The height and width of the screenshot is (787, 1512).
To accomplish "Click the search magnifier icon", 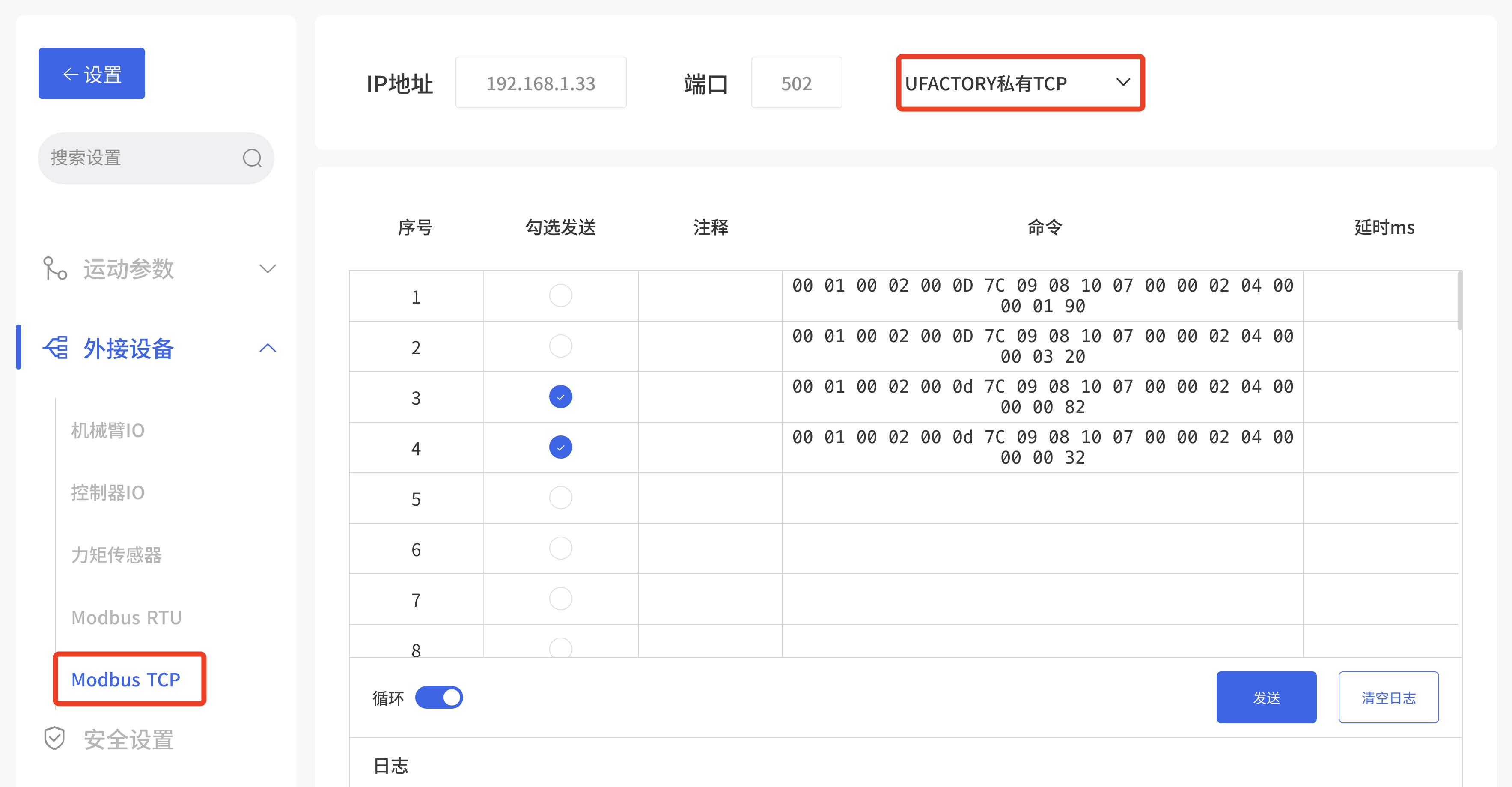I will pos(252,158).
